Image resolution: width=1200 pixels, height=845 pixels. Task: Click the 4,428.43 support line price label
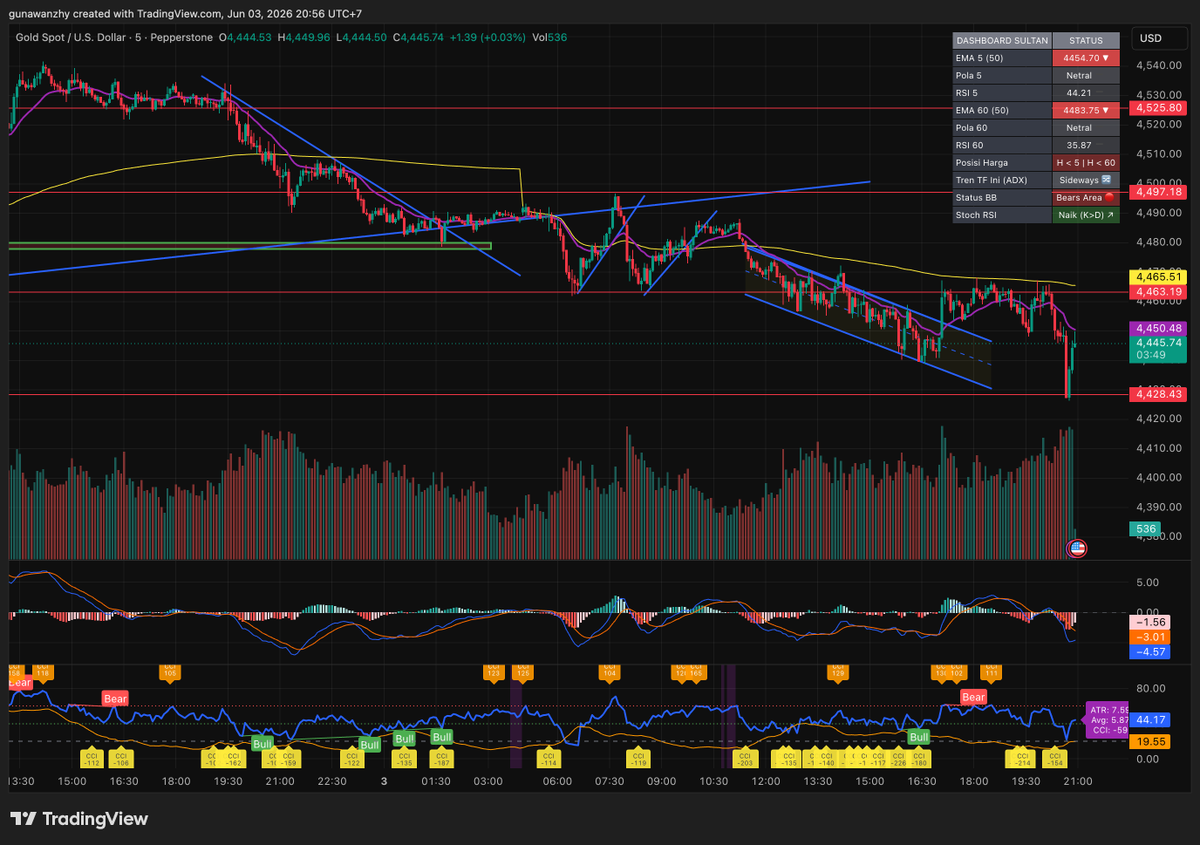click(x=1156, y=395)
